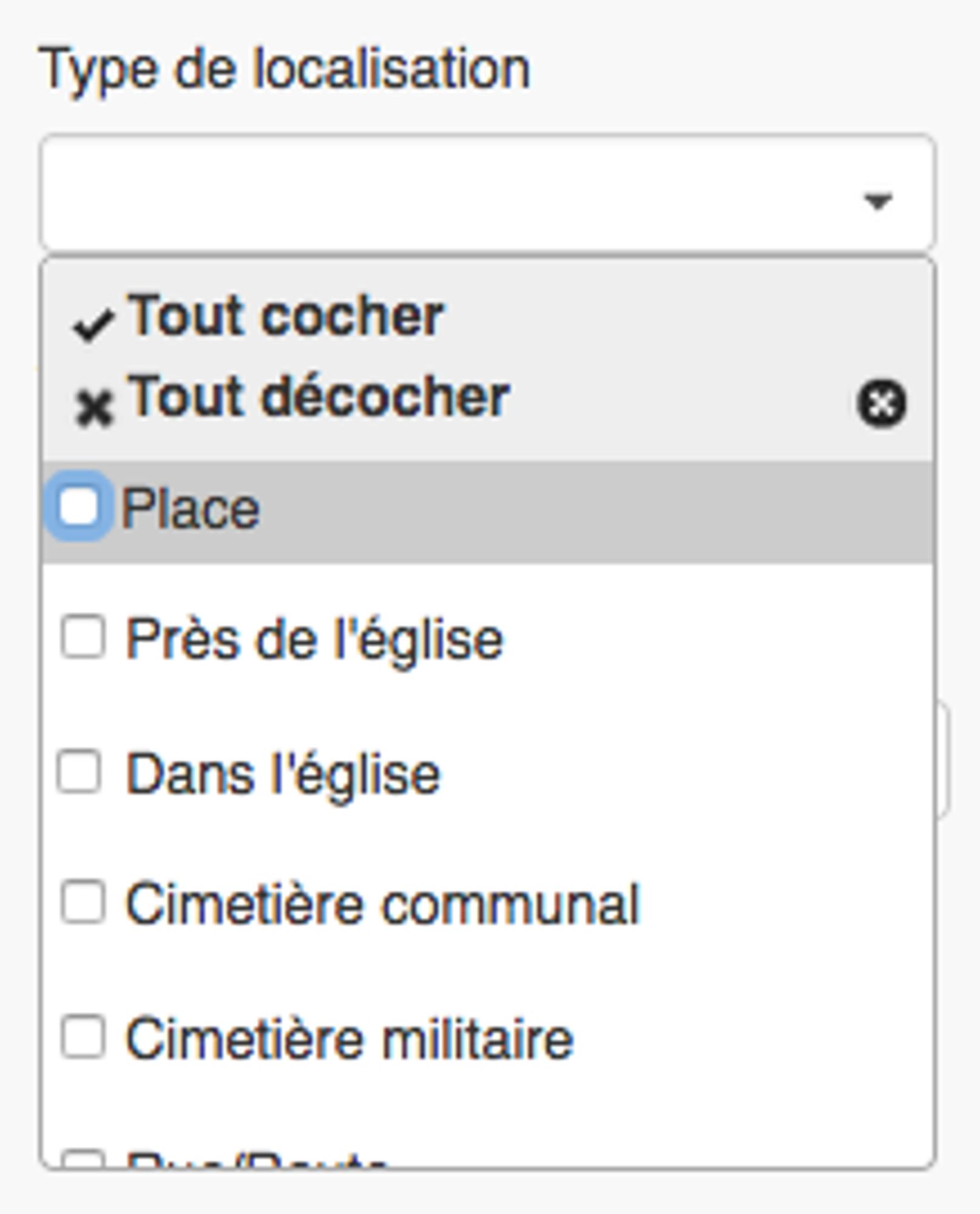Image resolution: width=980 pixels, height=1214 pixels.
Task: Click the Type de localisation field label
Action: pyautogui.click(x=285, y=69)
